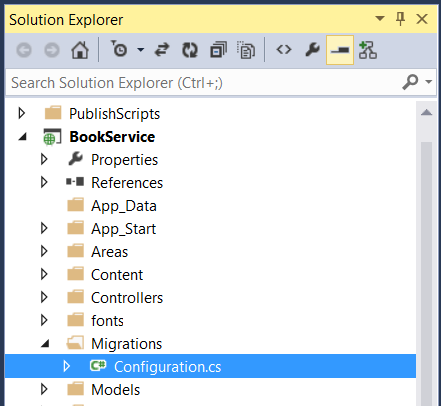Expand the References node
The image size is (441, 406).
coord(44,182)
